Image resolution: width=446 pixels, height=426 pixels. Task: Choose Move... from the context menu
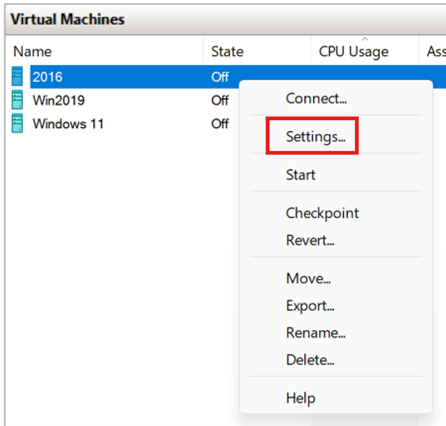pos(309,278)
